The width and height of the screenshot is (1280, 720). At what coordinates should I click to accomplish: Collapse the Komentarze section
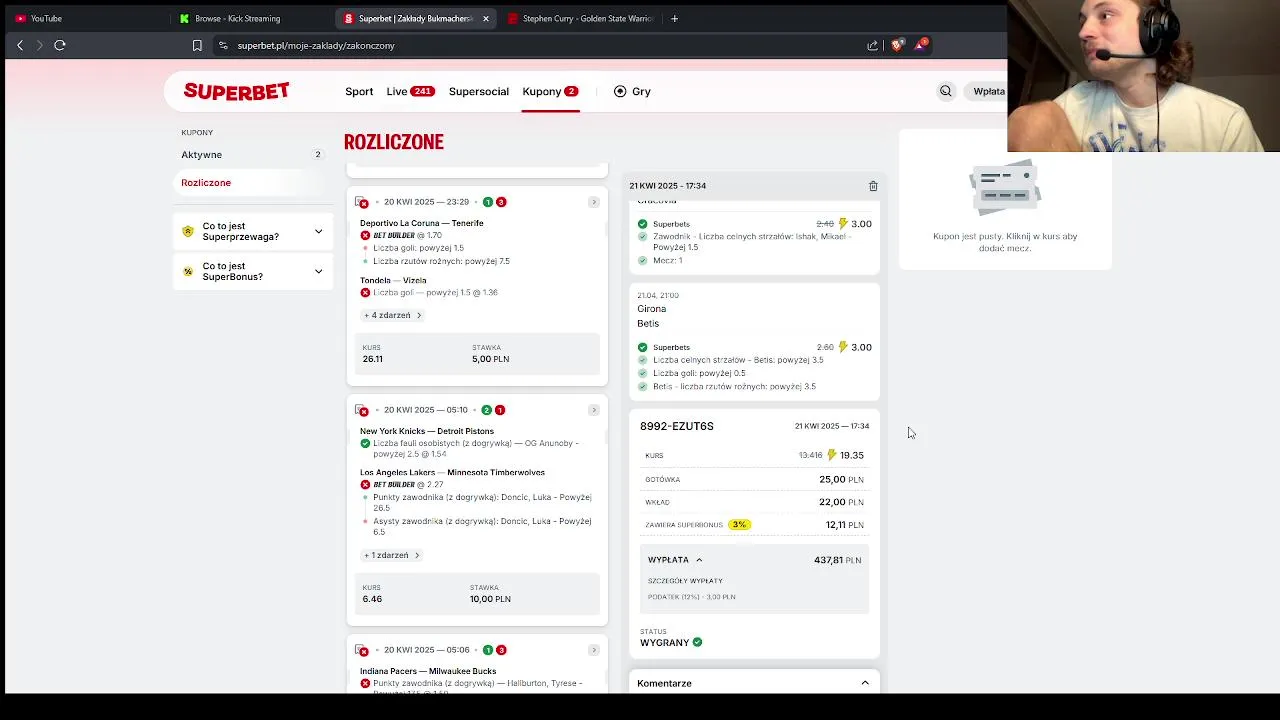click(x=865, y=683)
